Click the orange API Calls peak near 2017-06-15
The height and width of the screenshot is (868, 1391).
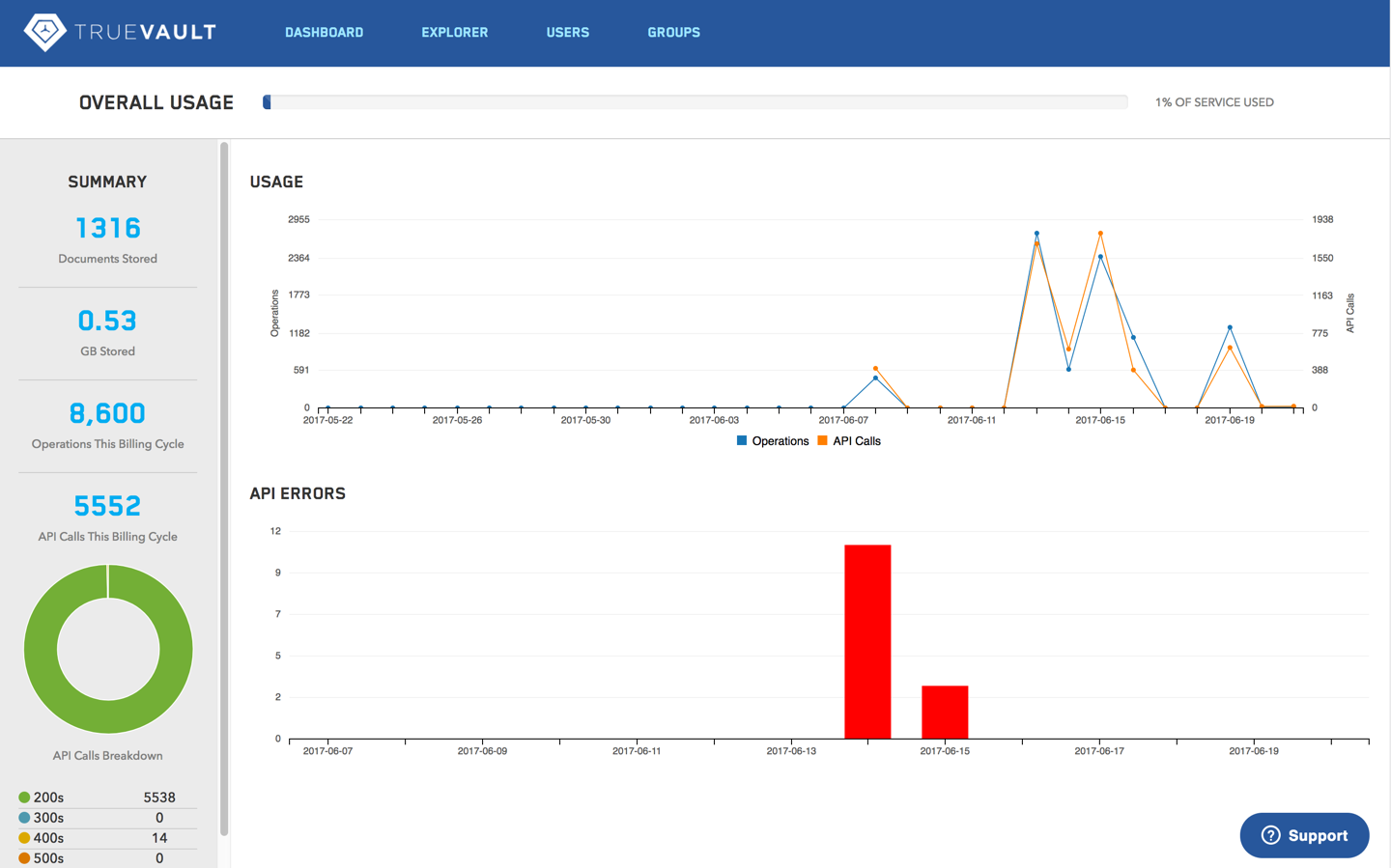[1100, 234]
